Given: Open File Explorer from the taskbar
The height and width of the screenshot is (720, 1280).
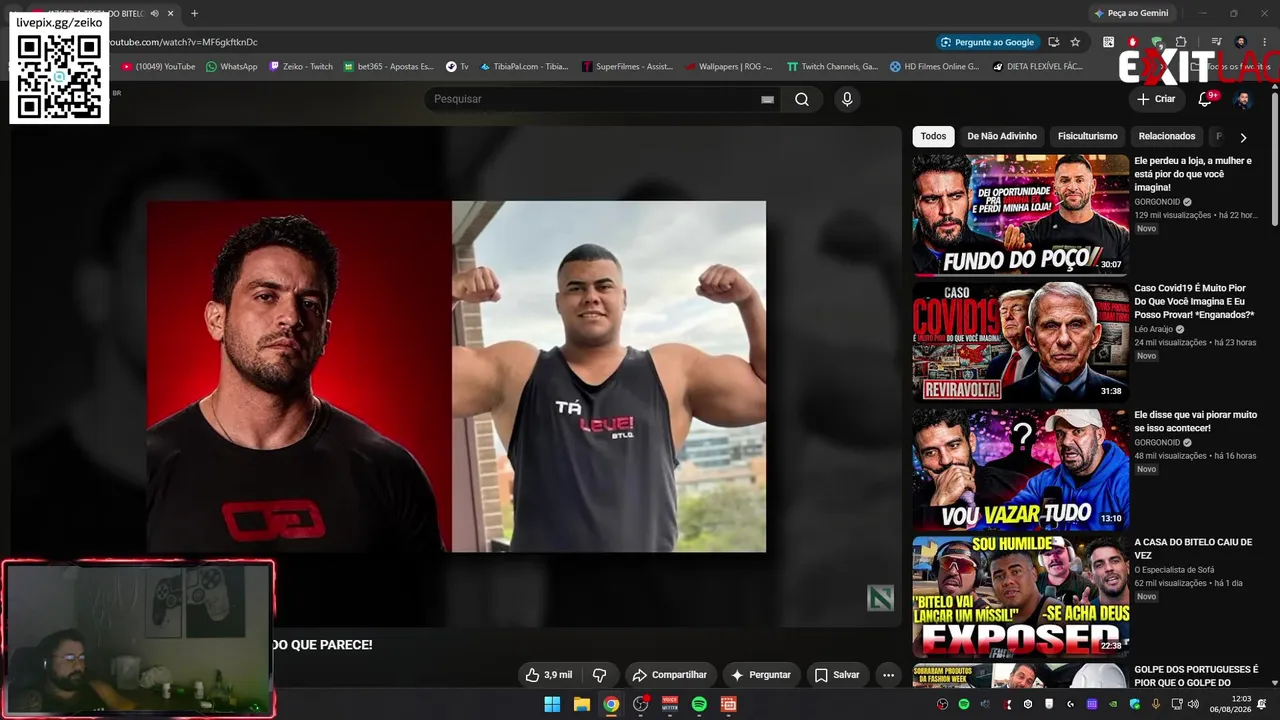Looking at the screenshot, I should tap(581, 704).
